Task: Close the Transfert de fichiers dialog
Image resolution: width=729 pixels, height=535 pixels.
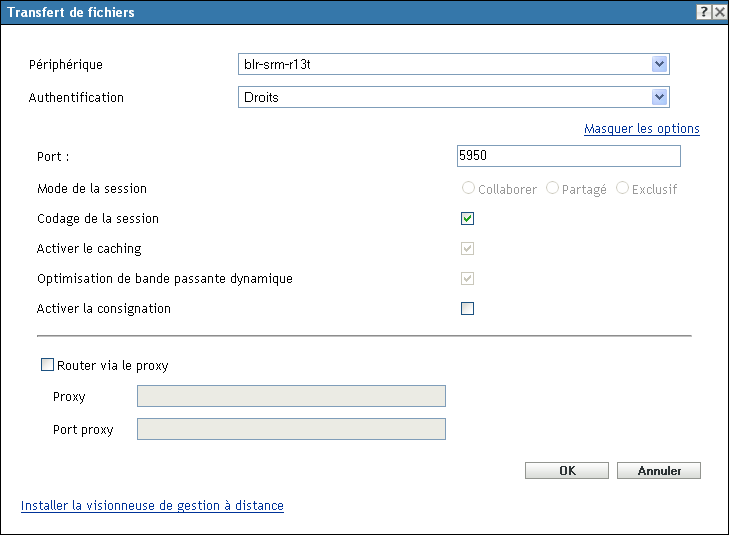Action: [719, 12]
